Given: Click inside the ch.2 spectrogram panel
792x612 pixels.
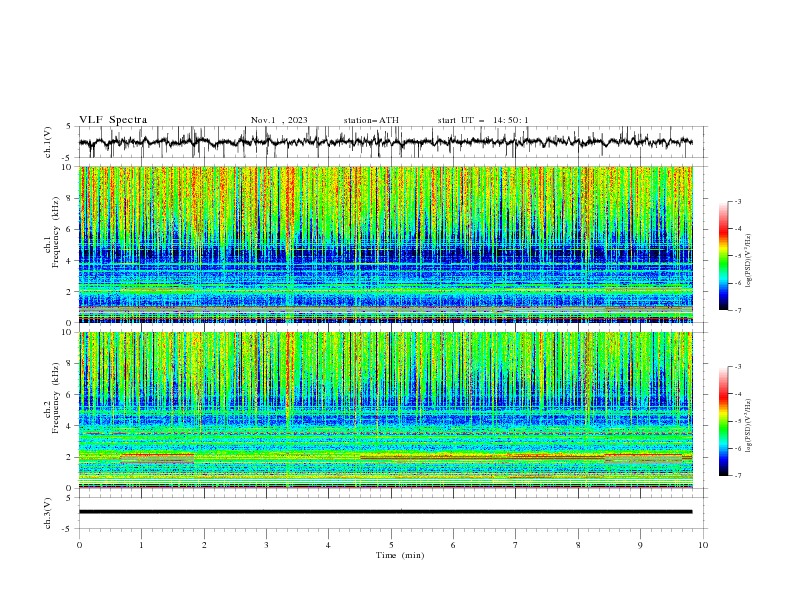Looking at the screenshot, I should pyautogui.click(x=386, y=410).
